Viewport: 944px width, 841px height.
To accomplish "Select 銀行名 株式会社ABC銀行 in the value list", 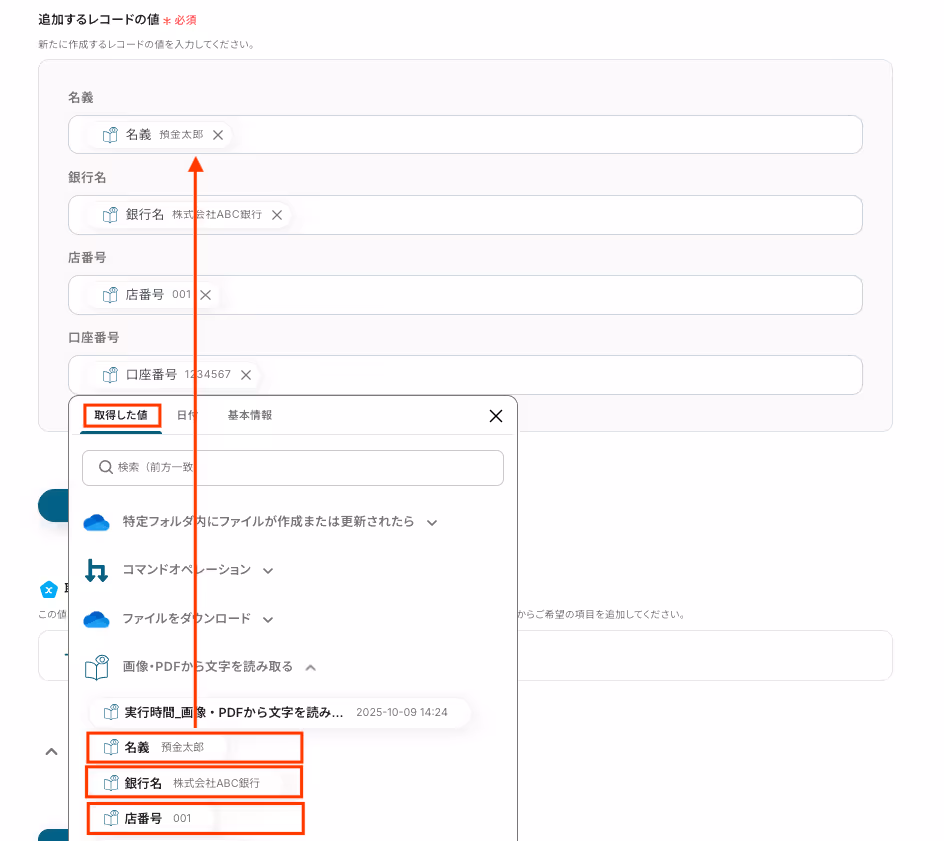I will [x=194, y=783].
